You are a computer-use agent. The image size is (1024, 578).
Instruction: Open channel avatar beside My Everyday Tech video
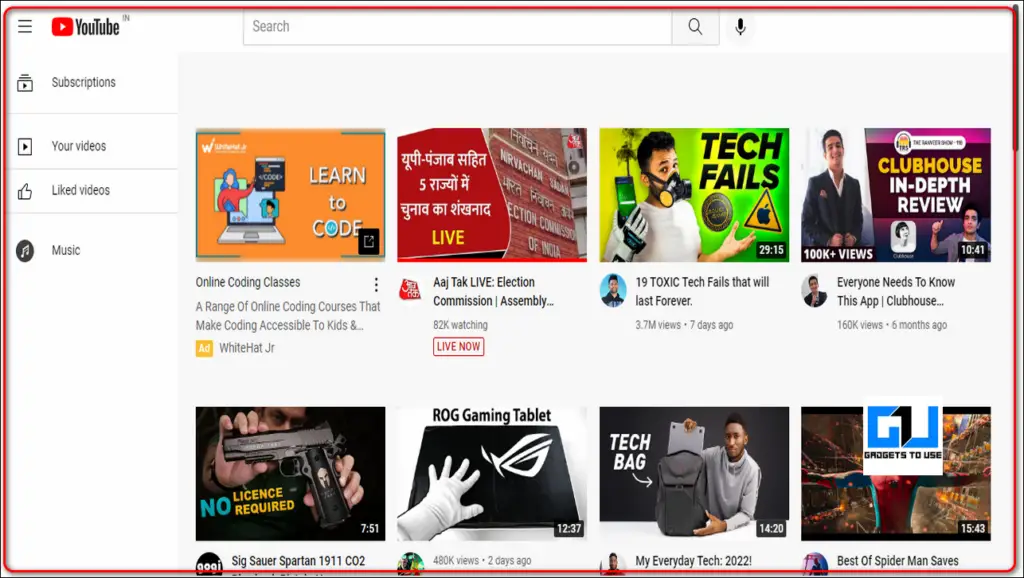(x=613, y=564)
